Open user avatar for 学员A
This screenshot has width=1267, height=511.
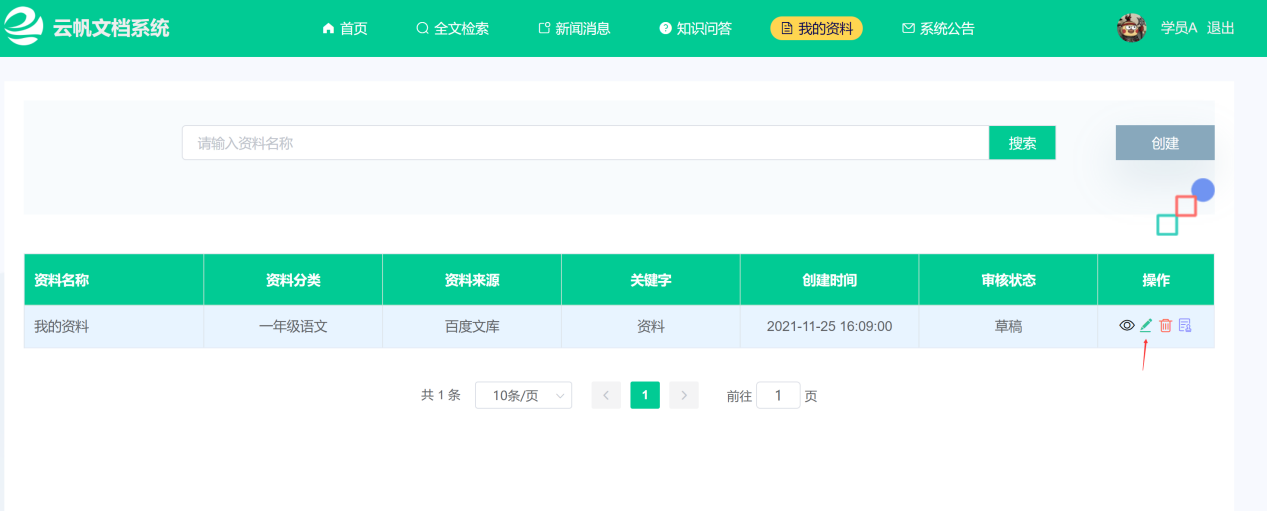pyautogui.click(x=1131, y=28)
